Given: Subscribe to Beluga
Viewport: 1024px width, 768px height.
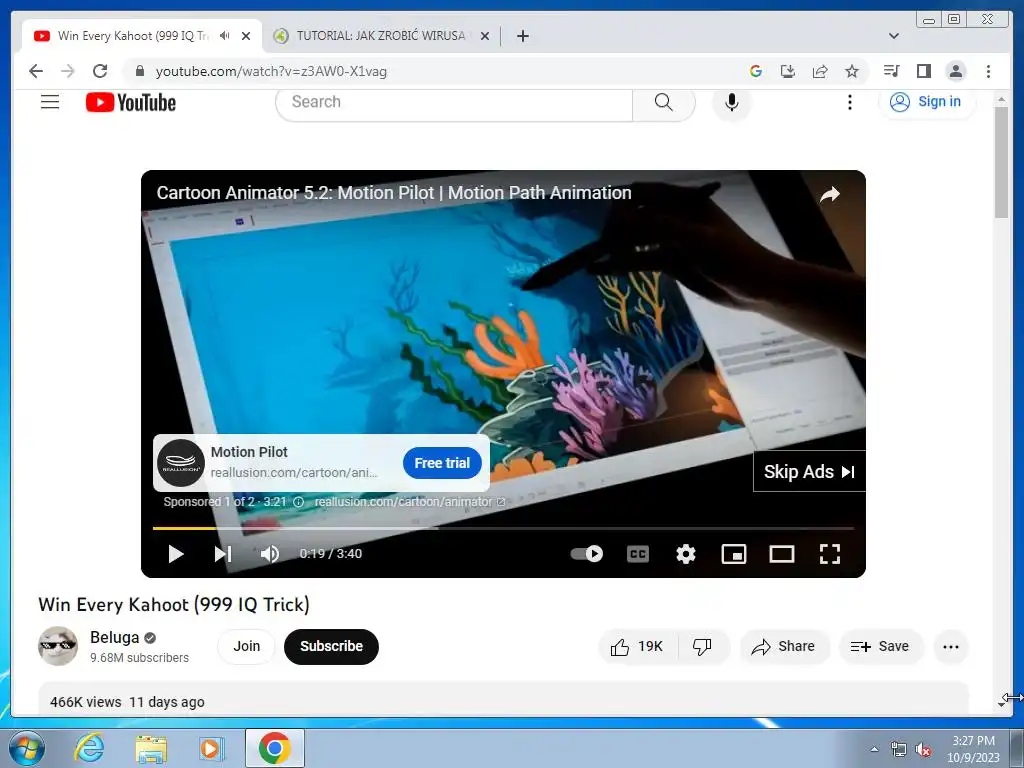Looking at the screenshot, I should pyautogui.click(x=331, y=647).
